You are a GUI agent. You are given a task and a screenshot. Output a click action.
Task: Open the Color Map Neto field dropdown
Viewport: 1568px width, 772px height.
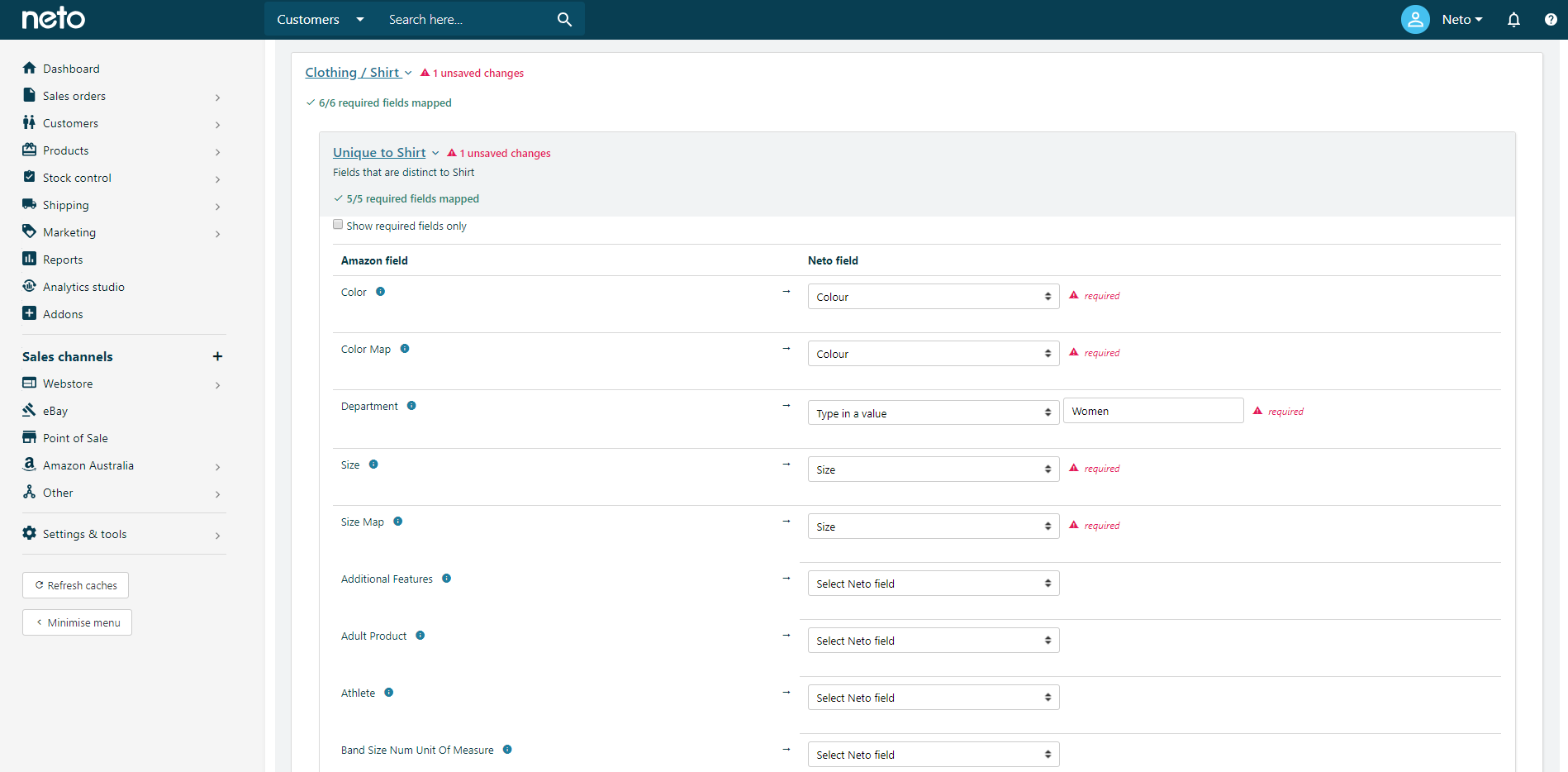tap(934, 354)
